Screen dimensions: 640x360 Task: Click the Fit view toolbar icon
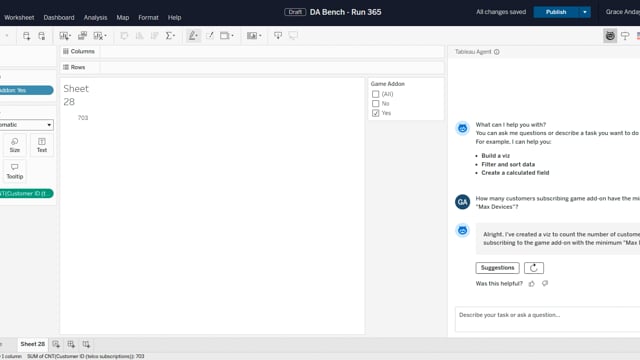224,36
